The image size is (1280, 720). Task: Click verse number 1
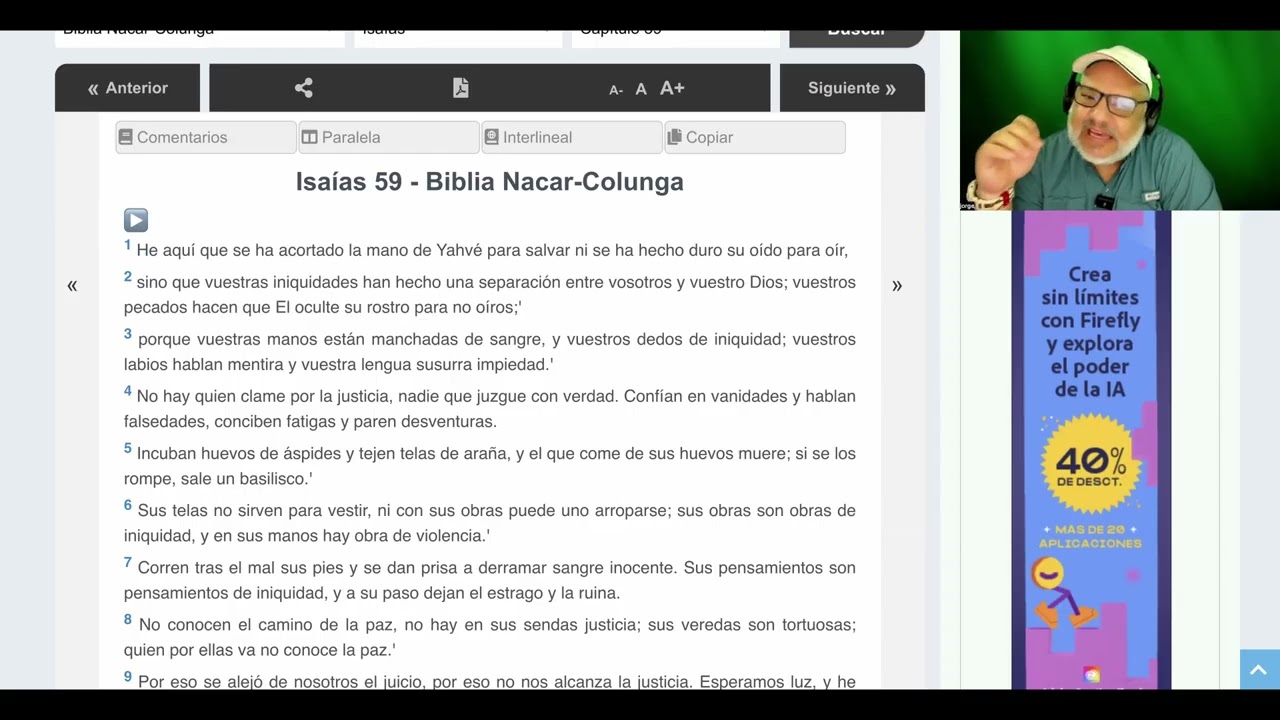(128, 245)
